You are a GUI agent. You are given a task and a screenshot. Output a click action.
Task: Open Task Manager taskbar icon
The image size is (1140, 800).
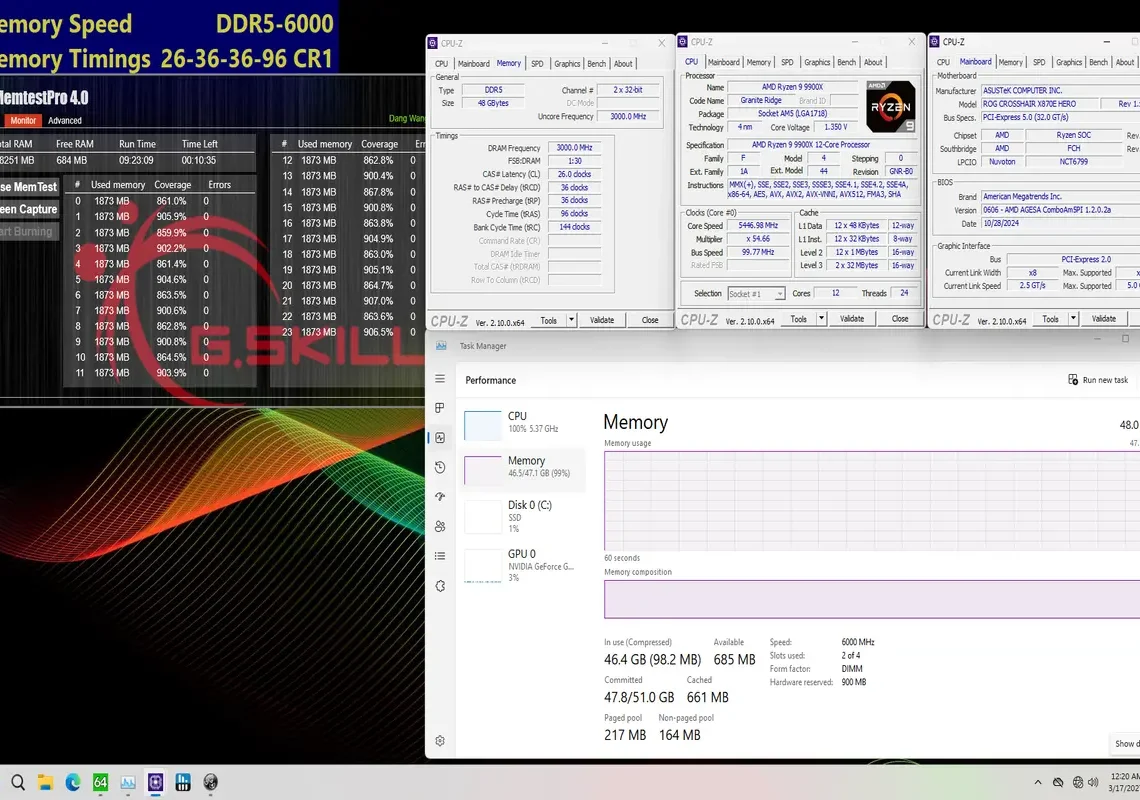pos(128,783)
